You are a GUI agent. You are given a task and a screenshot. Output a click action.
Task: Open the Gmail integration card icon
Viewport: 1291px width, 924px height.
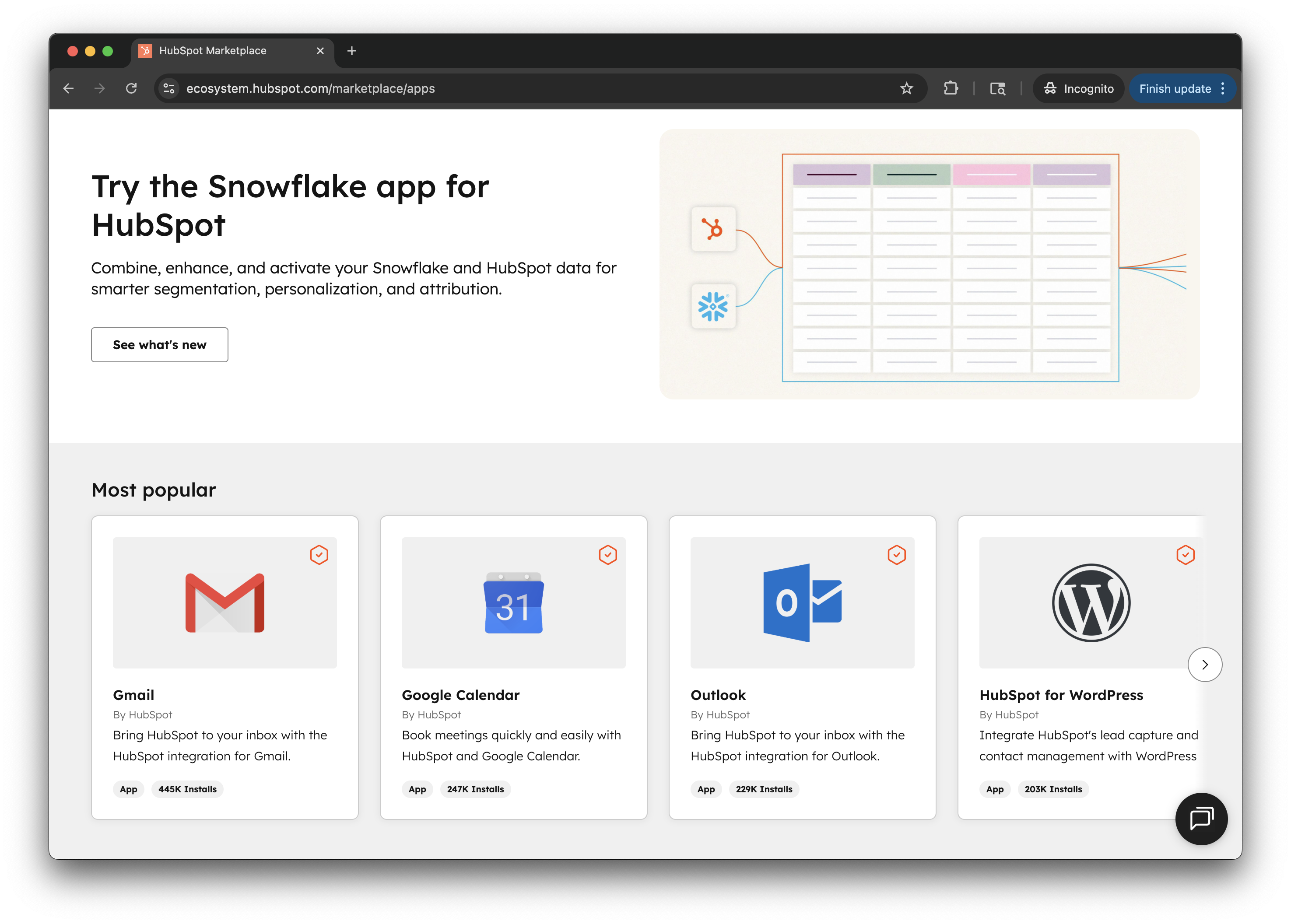coord(224,602)
